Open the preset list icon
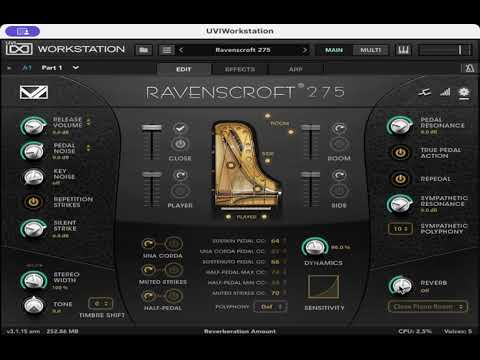The image size is (480, 360). [x=167, y=50]
